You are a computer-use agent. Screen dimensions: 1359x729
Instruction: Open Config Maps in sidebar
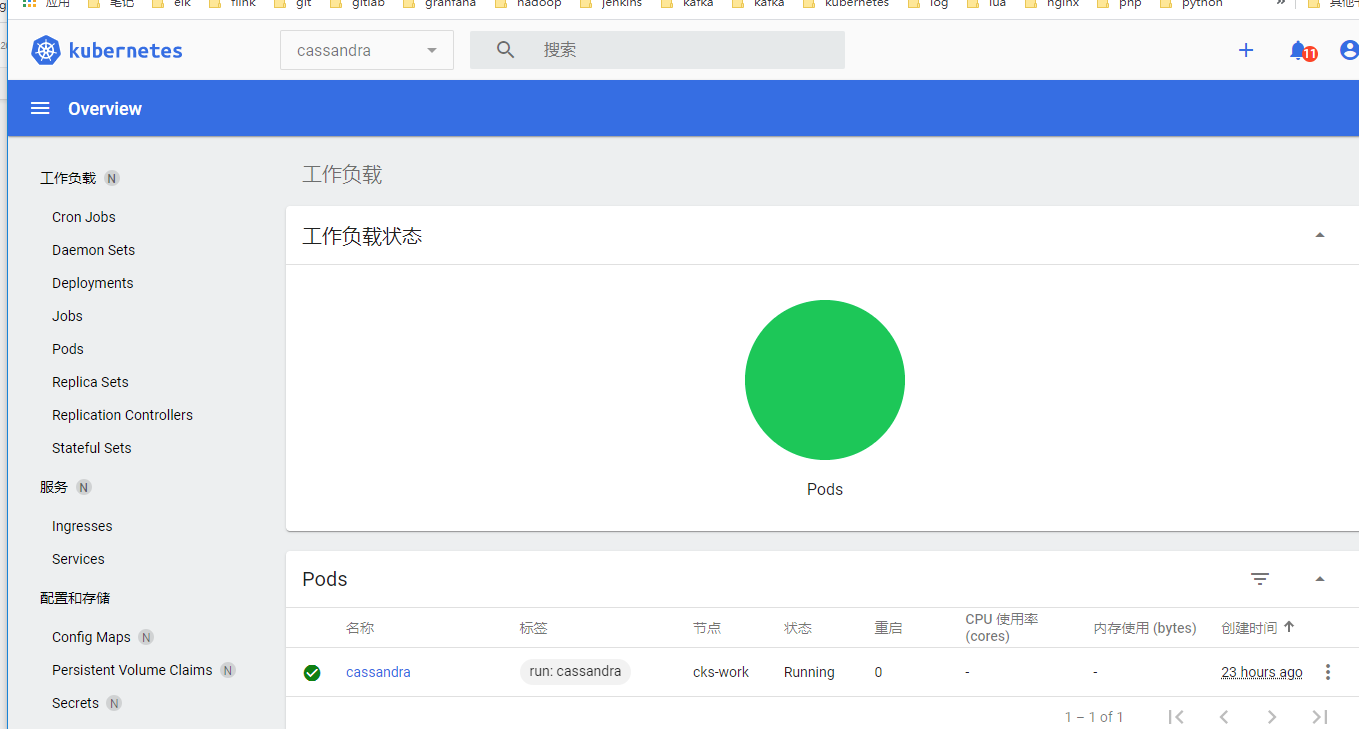[x=91, y=637]
